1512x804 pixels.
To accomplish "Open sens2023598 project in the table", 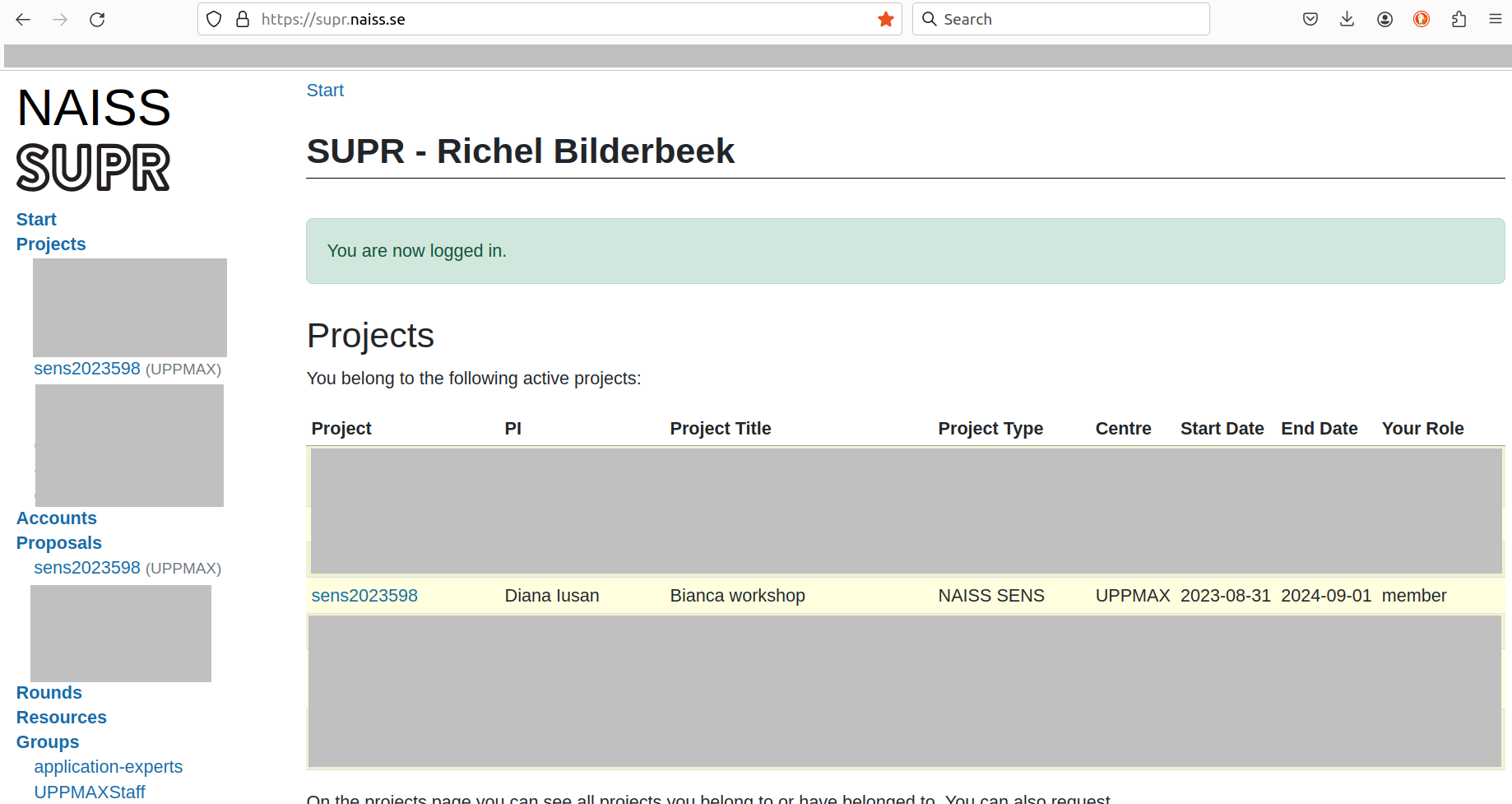I will click(x=364, y=596).
